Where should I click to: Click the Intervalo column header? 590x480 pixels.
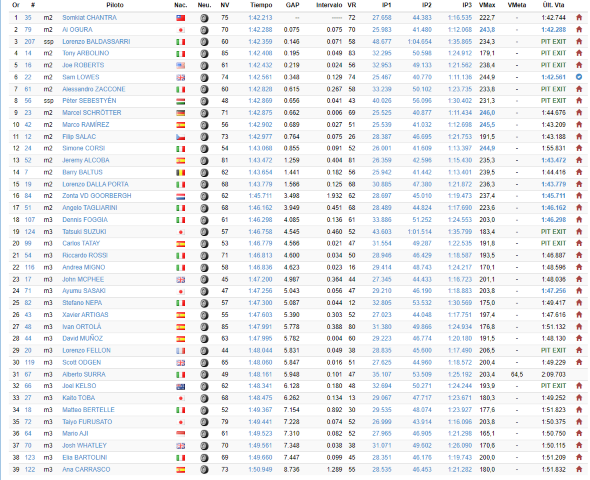(329, 5)
